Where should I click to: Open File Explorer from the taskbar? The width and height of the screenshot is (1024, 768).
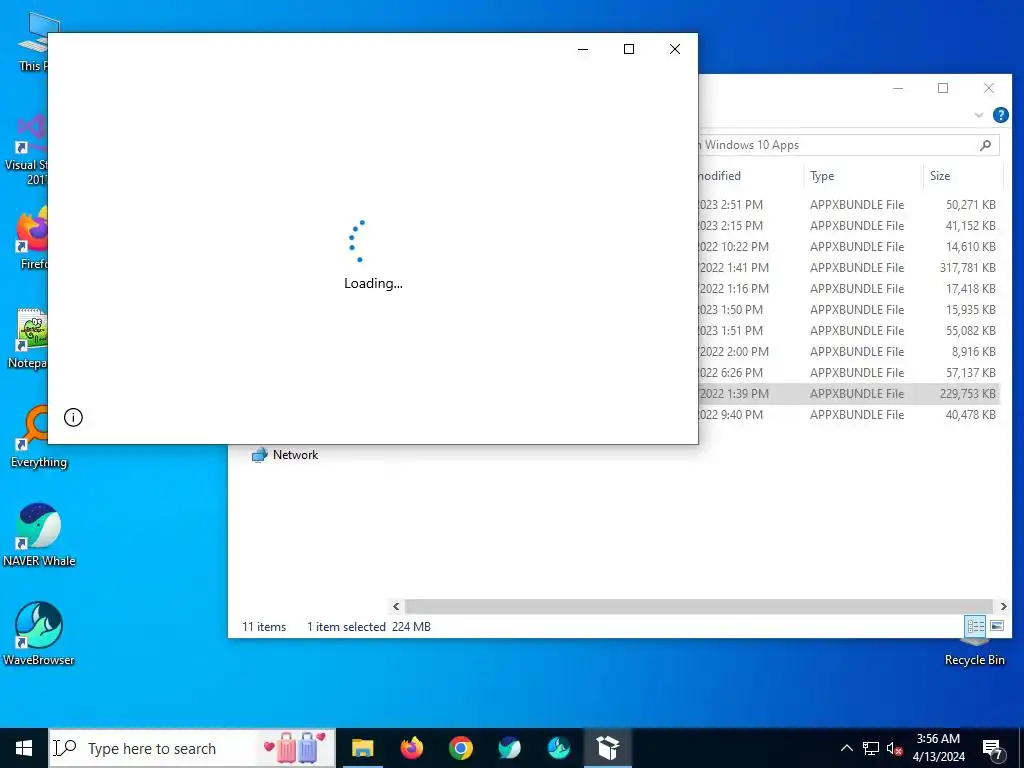click(x=362, y=748)
